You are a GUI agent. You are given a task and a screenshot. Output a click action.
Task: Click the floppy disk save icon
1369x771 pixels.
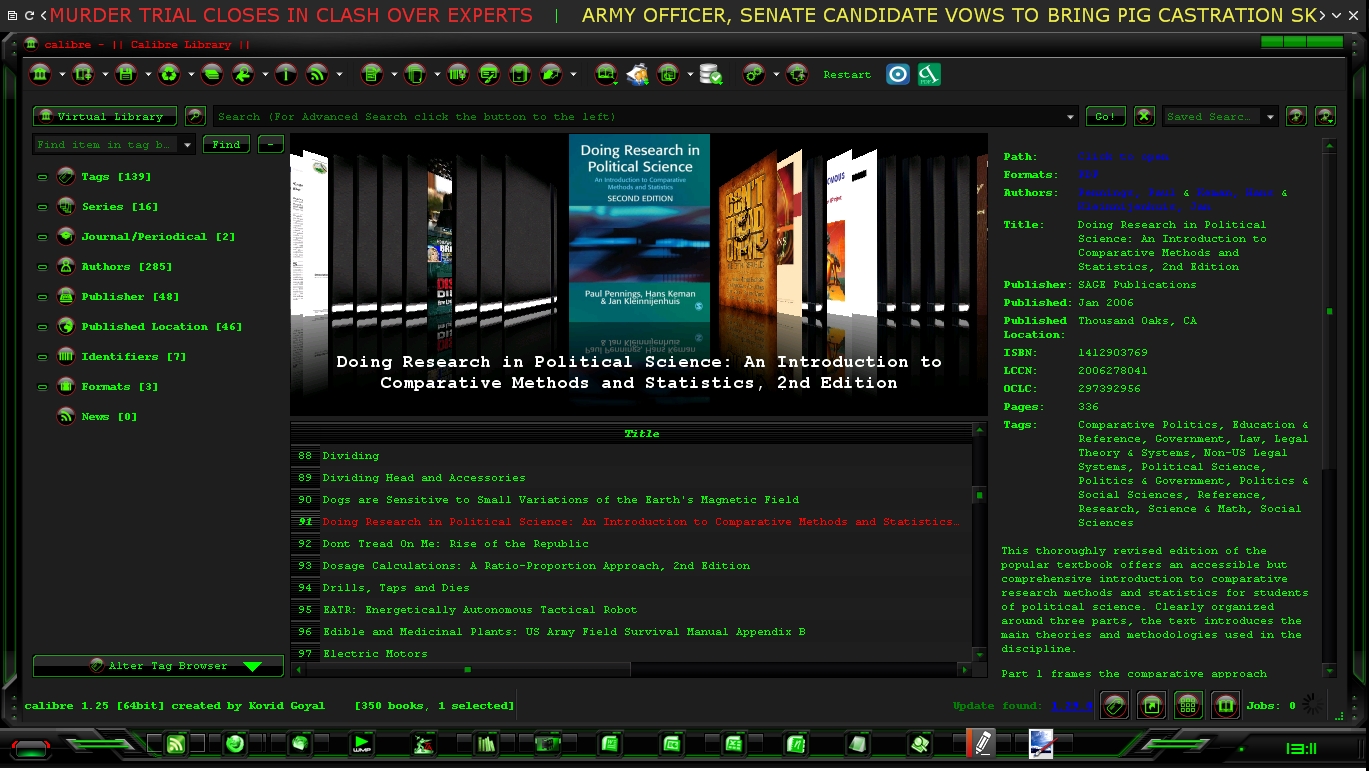click(x=126, y=74)
